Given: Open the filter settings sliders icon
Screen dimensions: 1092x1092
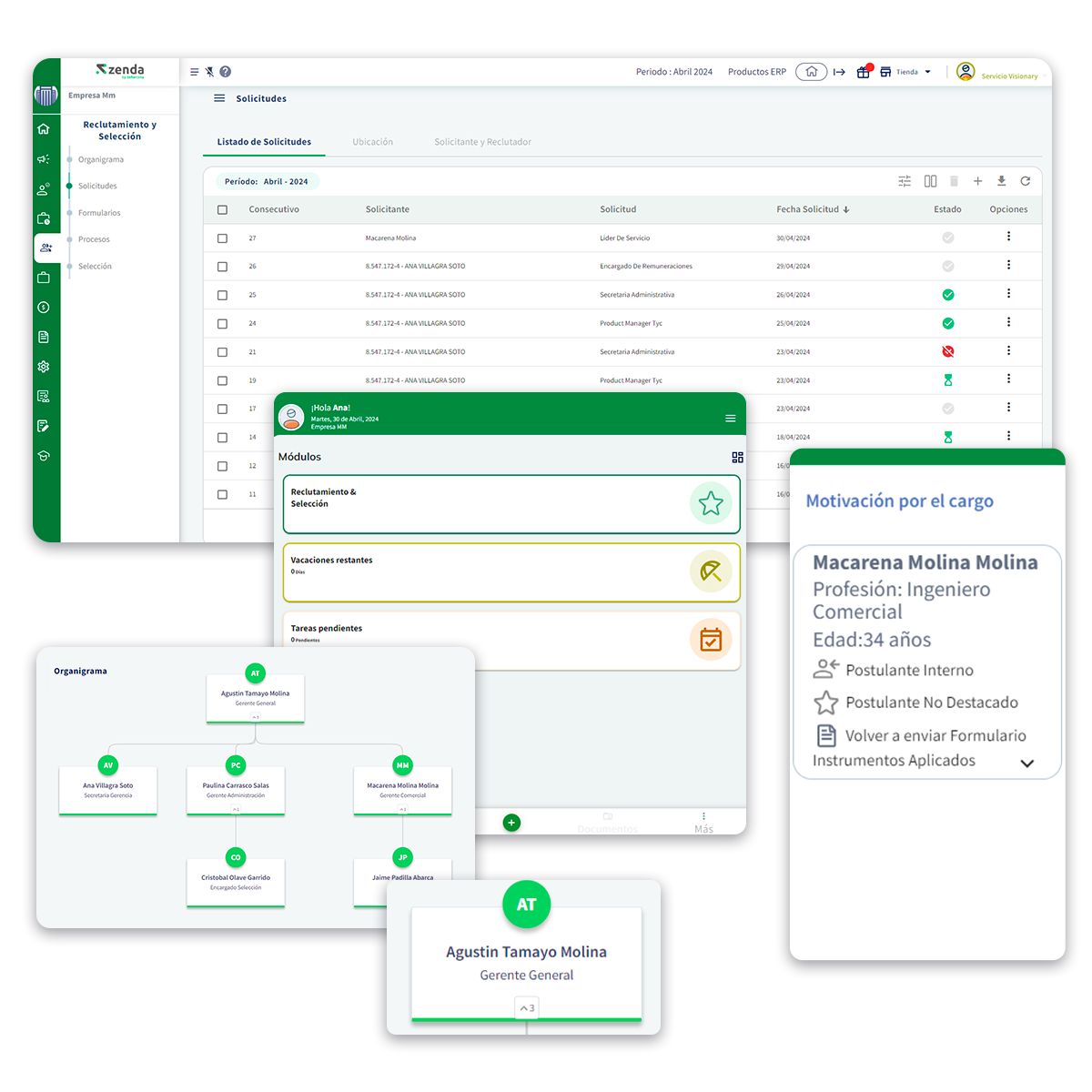Looking at the screenshot, I should pyautogui.click(x=905, y=181).
